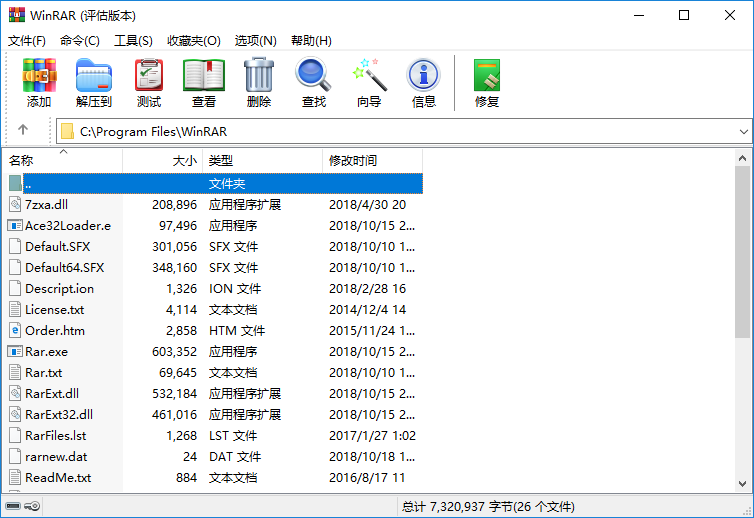The height and width of the screenshot is (518, 754).
Task: Click the 添加 (Add) toolbar icon
Action: point(39,75)
